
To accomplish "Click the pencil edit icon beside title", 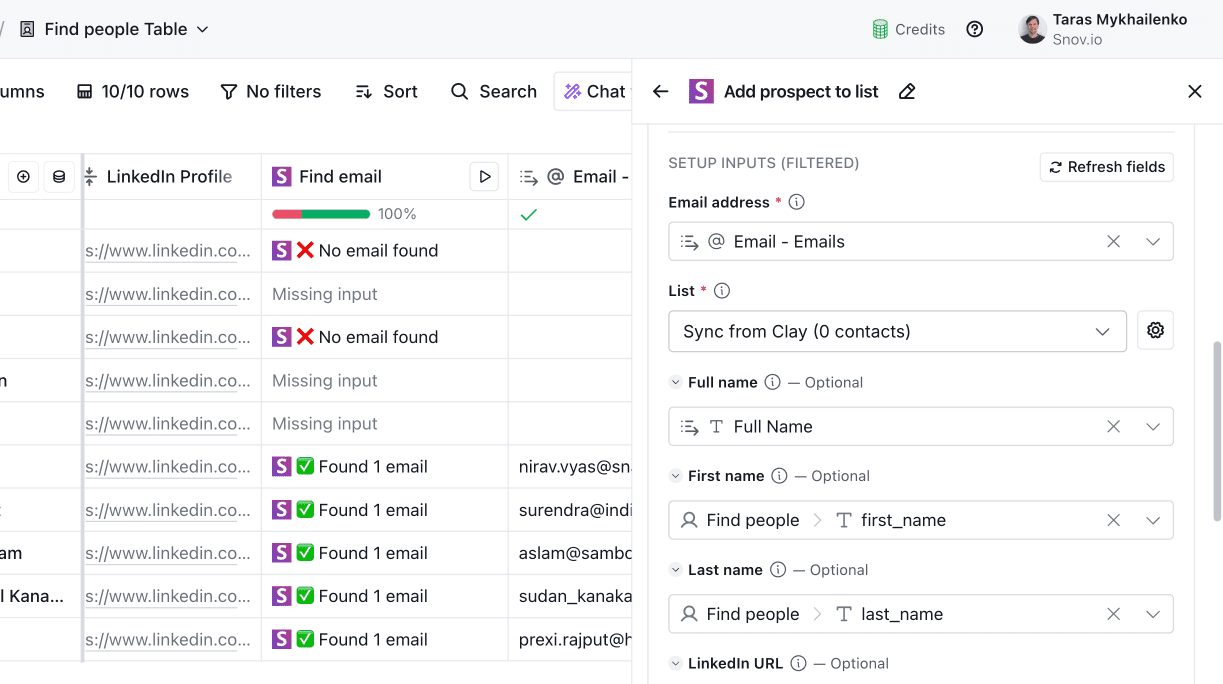I will click(x=907, y=92).
